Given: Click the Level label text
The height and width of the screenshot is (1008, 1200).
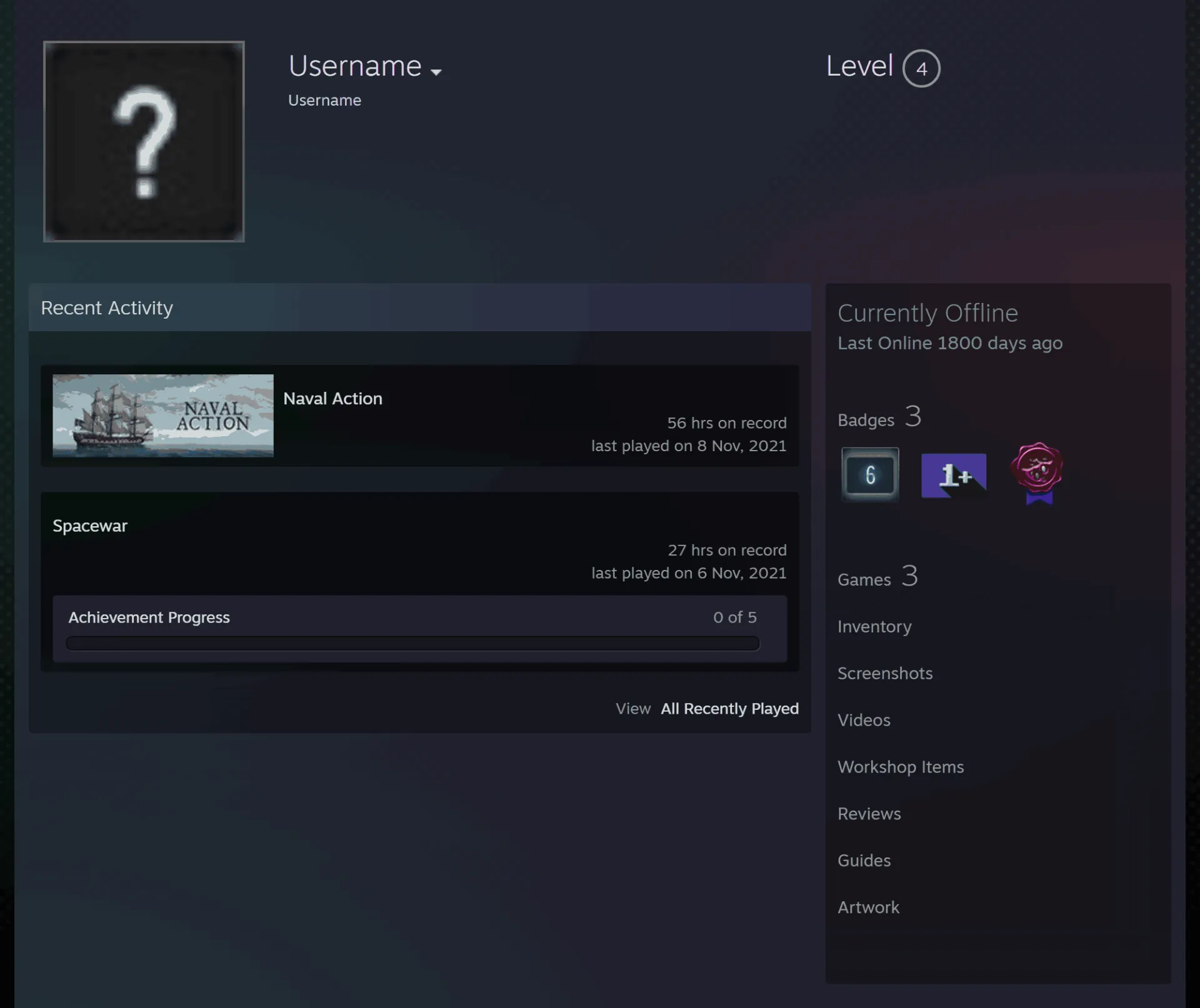Looking at the screenshot, I should coord(859,66).
